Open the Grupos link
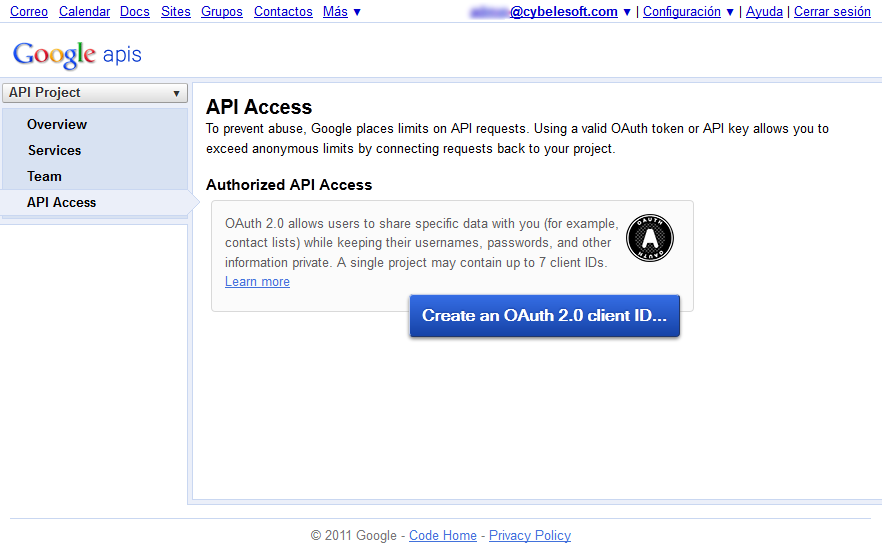This screenshot has height=554, width=882. [222, 12]
